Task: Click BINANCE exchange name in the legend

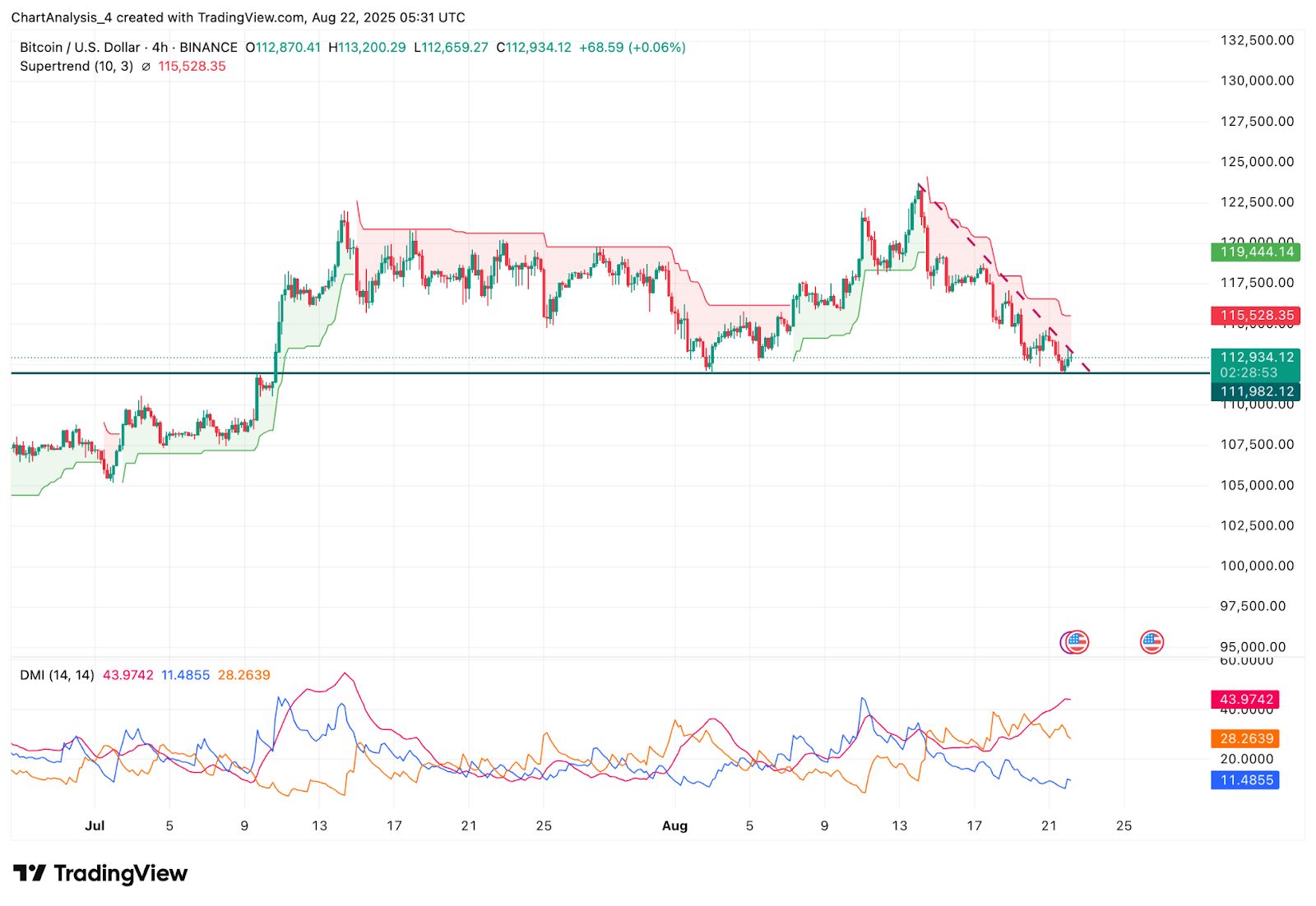Action: (x=208, y=47)
